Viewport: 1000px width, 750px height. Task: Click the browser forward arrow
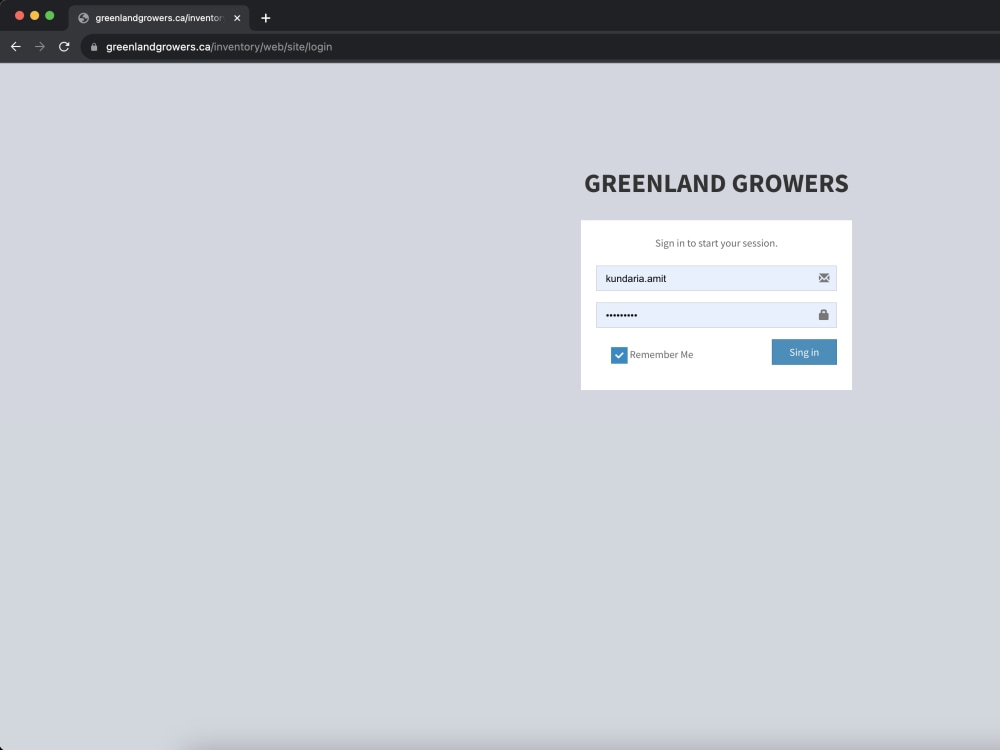click(x=40, y=47)
